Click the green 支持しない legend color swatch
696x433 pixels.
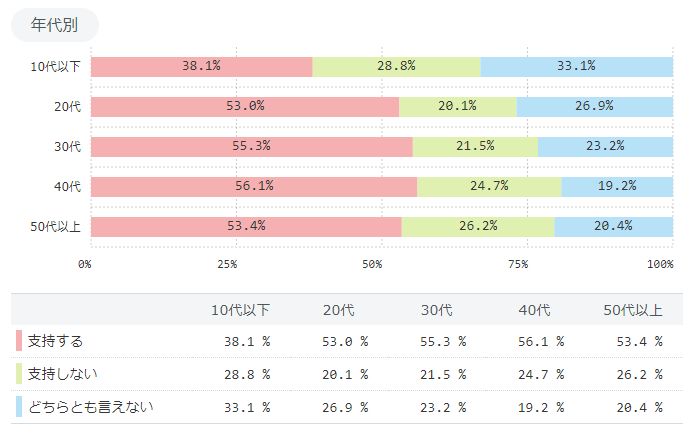point(19,373)
